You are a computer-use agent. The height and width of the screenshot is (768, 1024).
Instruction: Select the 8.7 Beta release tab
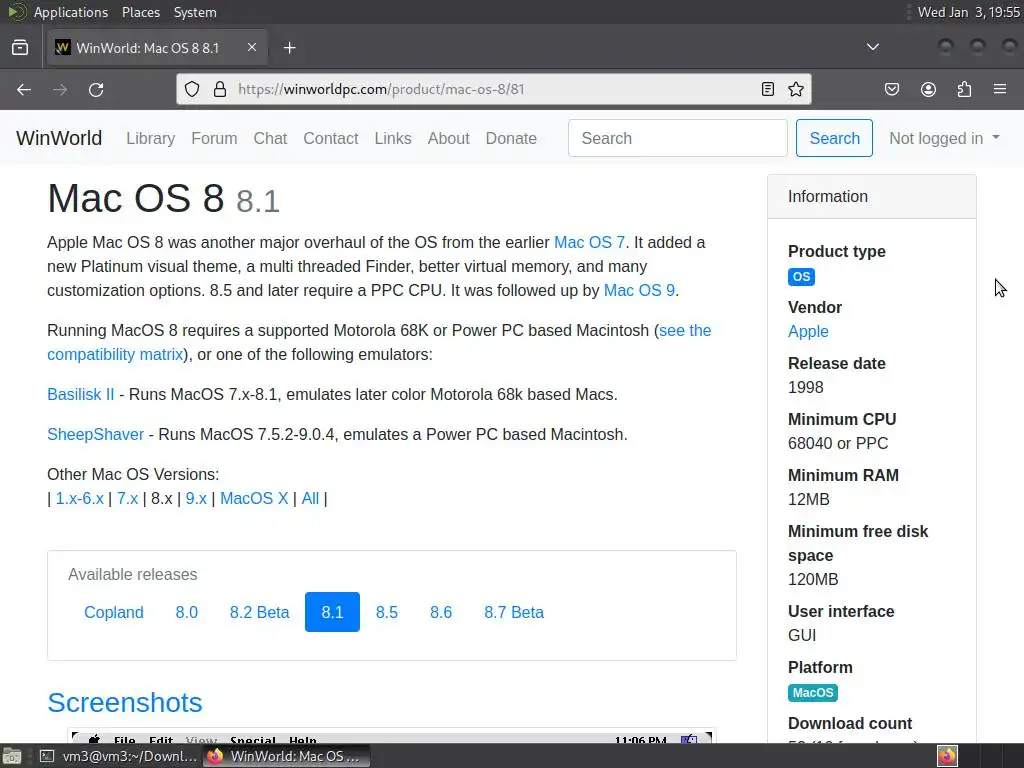[x=514, y=612]
